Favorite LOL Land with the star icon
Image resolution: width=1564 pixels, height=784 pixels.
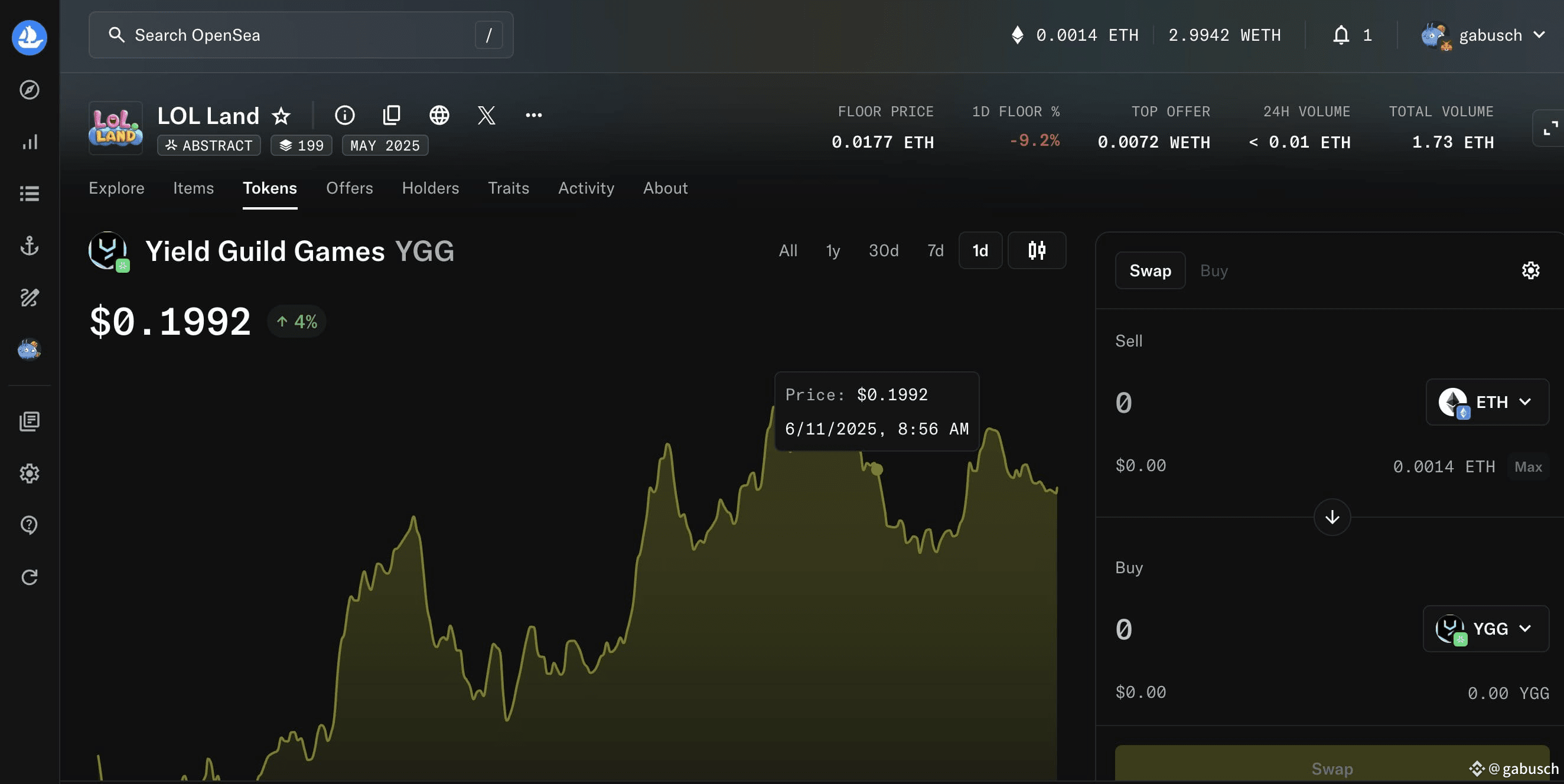click(281, 115)
